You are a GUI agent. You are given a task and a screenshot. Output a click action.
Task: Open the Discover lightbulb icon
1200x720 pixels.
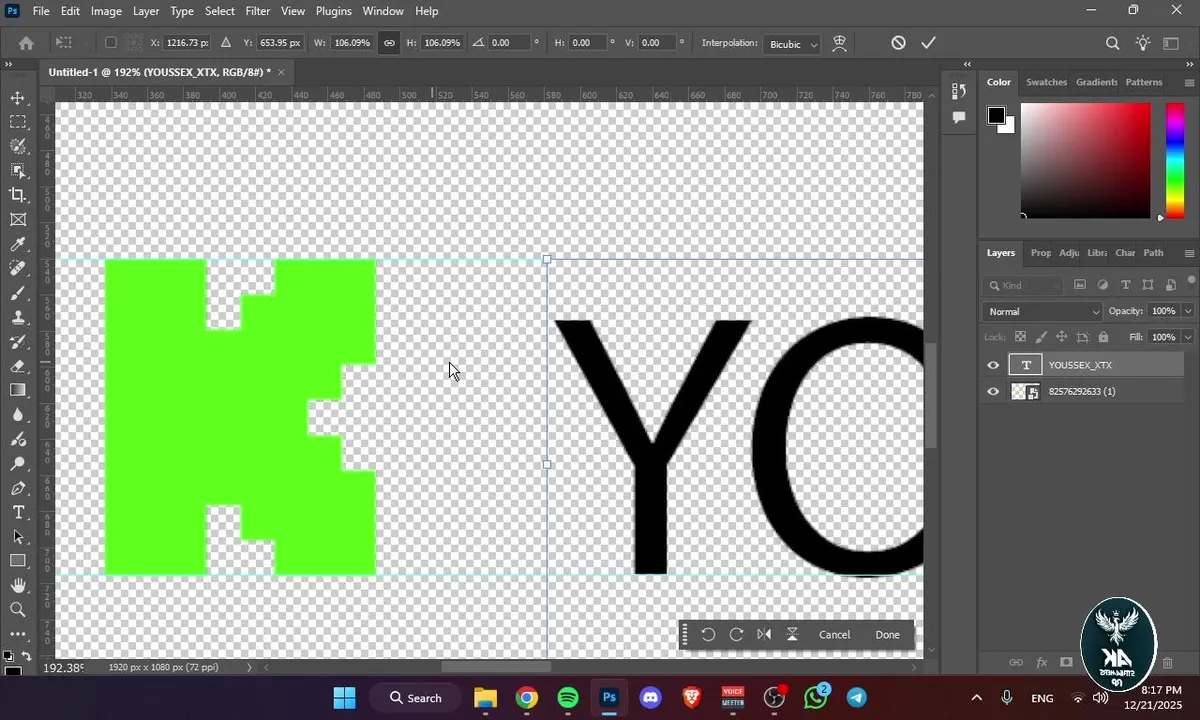coord(1143,43)
